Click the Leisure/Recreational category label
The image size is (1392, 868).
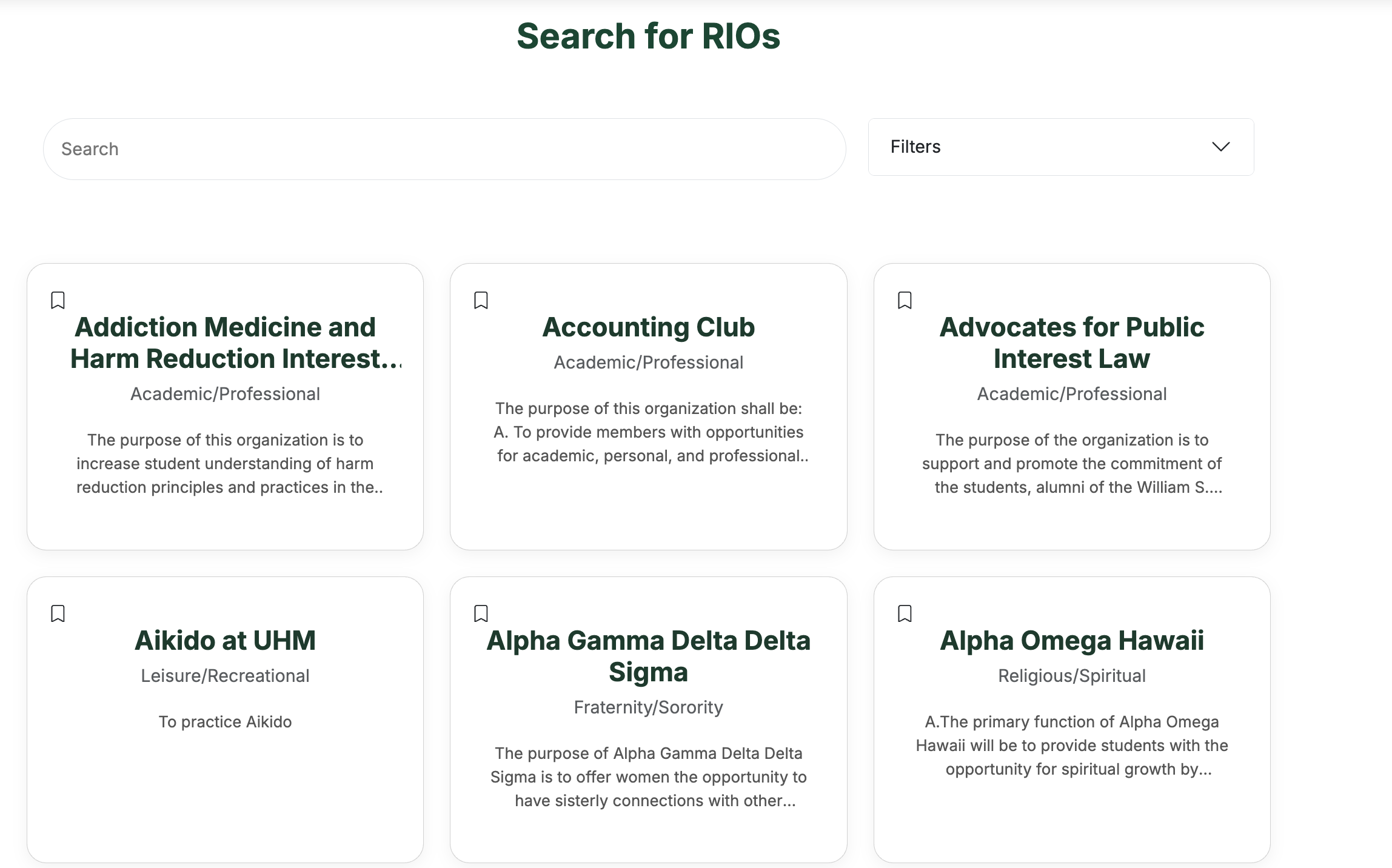(225, 676)
